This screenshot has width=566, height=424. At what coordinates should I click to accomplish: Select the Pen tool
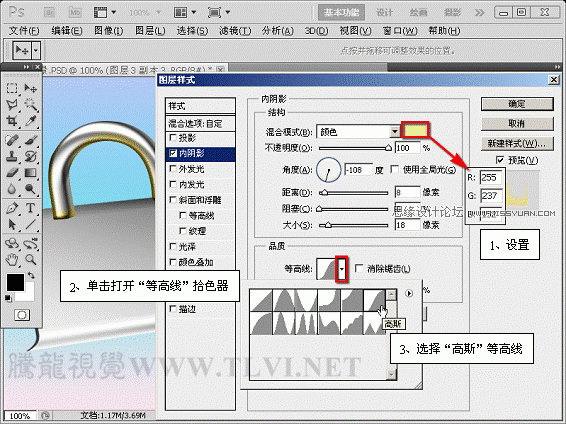[x=12, y=208]
